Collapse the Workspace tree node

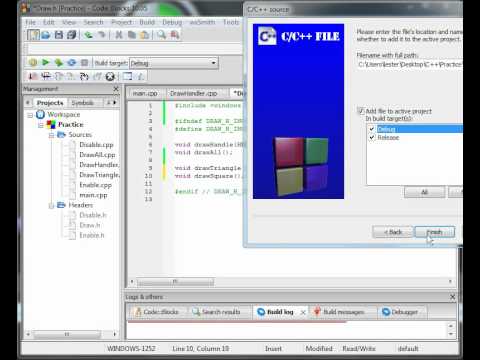[30, 115]
